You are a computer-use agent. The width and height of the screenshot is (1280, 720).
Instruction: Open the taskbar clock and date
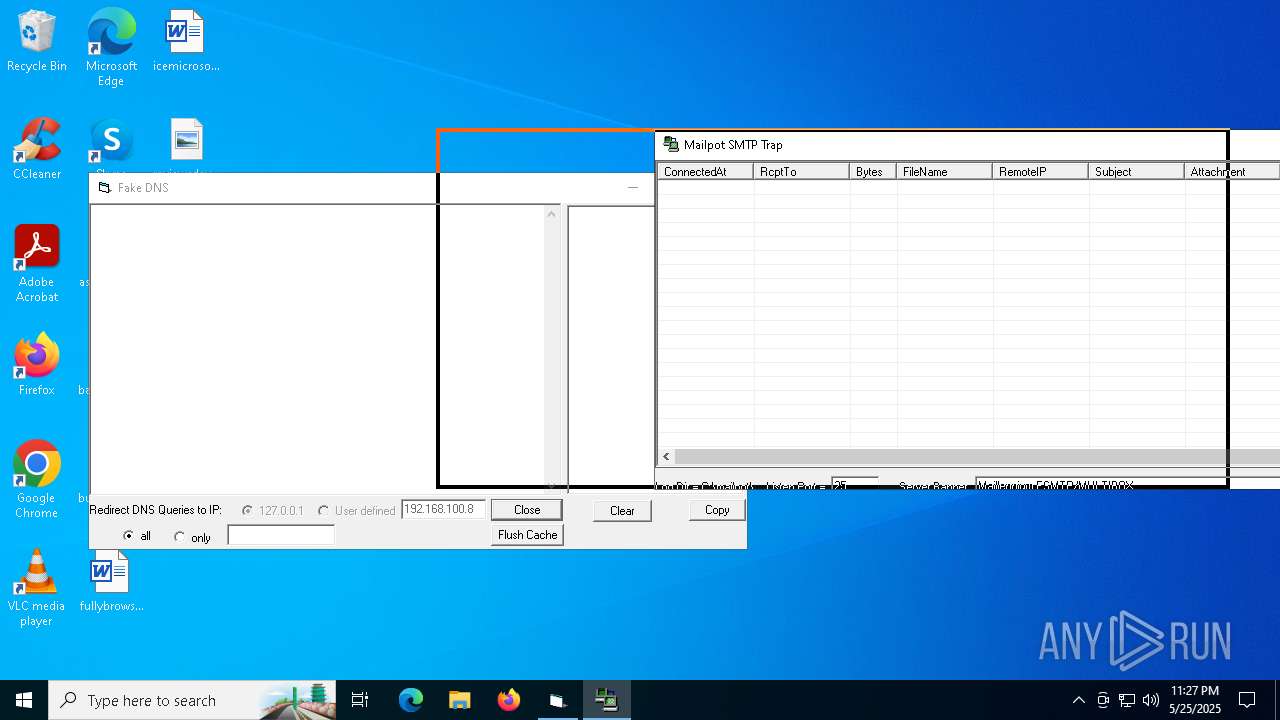[1194, 700]
